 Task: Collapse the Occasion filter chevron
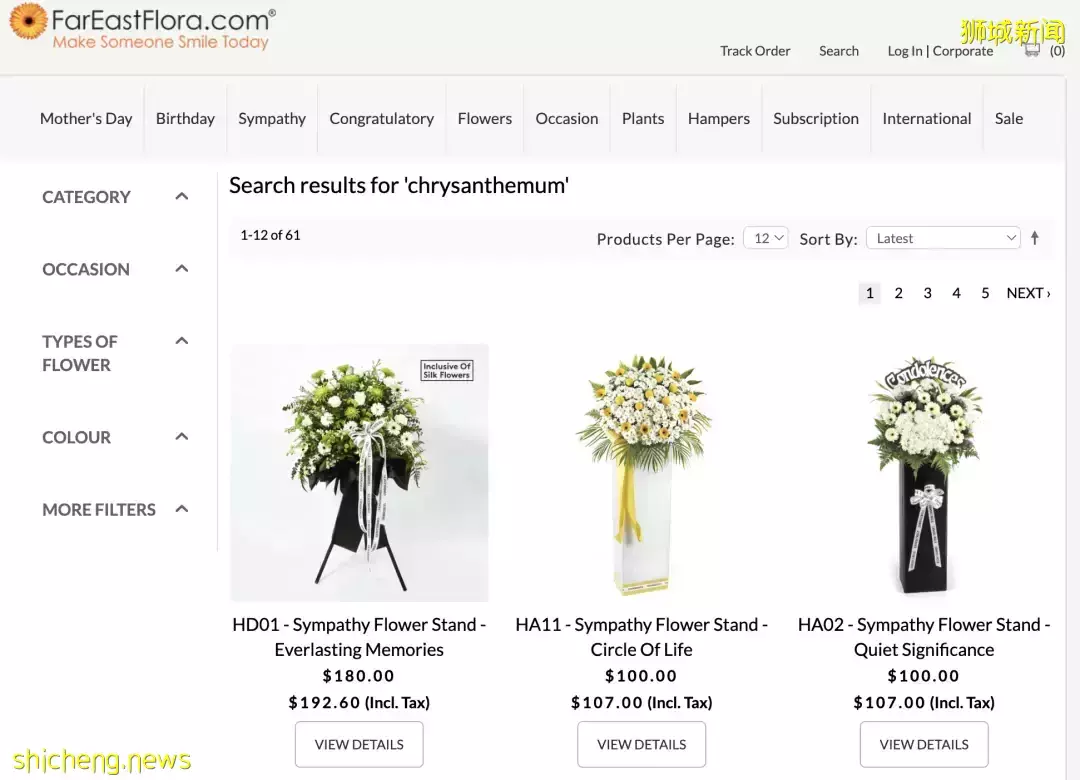click(x=181, y=269)
